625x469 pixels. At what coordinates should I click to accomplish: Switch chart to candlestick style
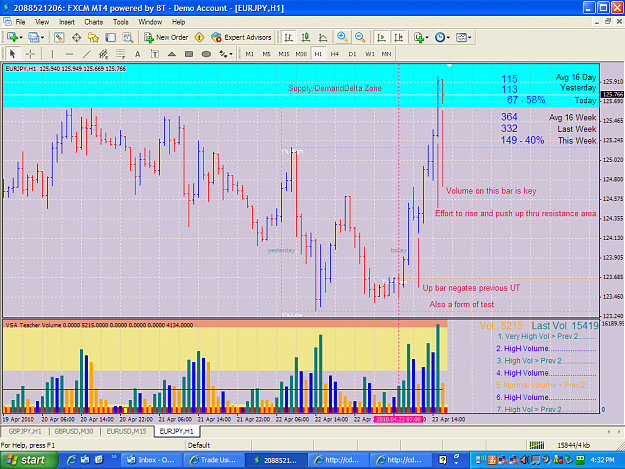pyautogui.click(x=306, y=37)
